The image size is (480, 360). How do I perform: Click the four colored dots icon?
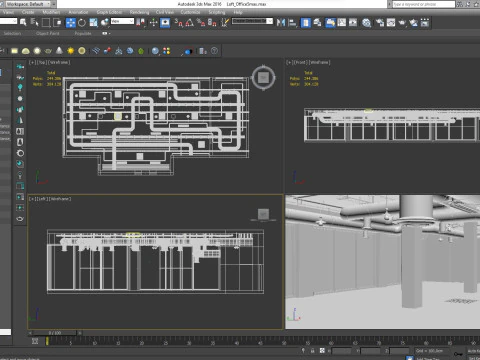(166, 51)
